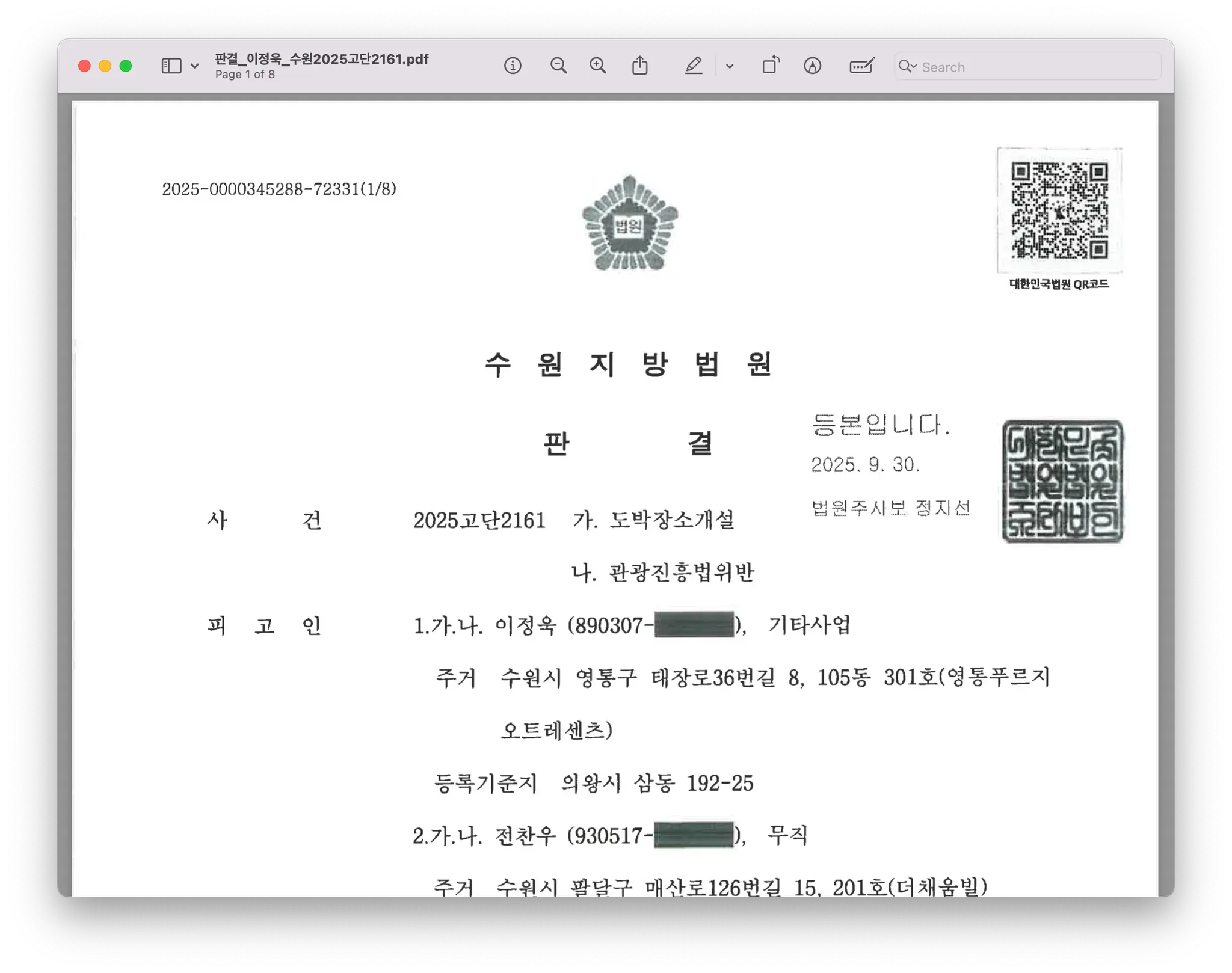Zoom in on the PDF page
Viewport: 1232px width, 973px height.
pyautogui.click(x=597, y=65)
